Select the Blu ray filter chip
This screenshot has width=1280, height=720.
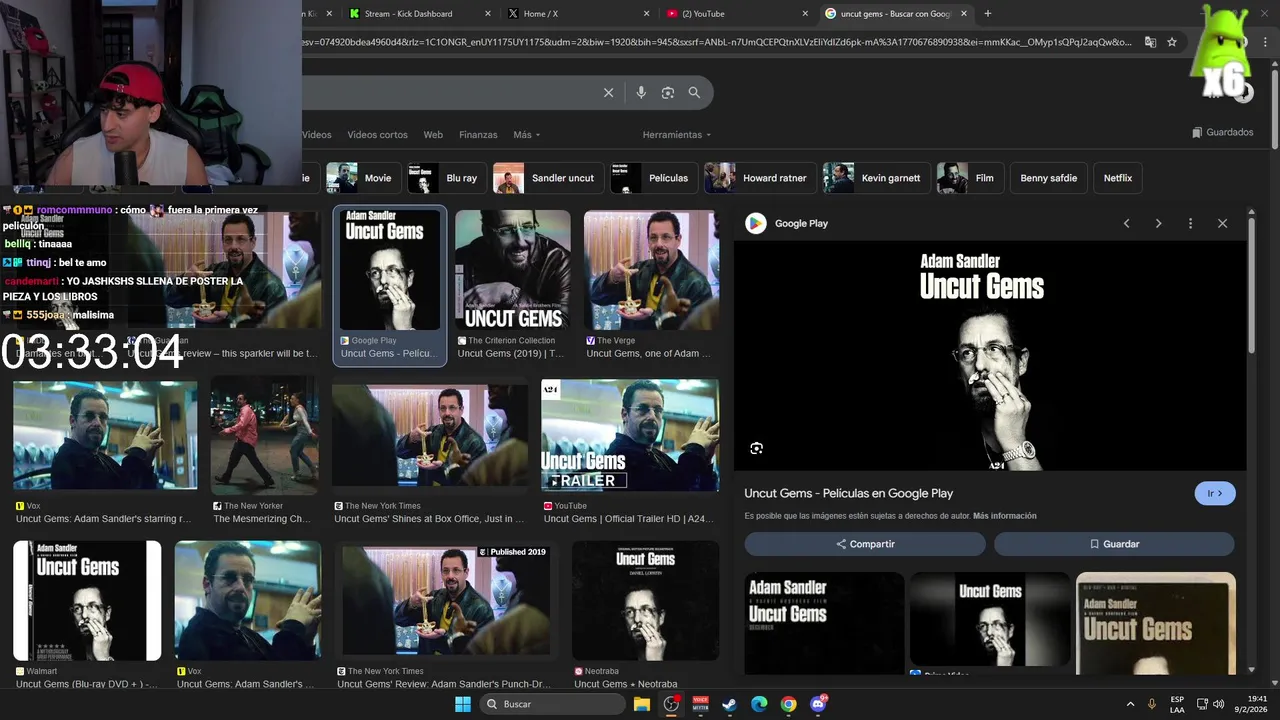click(x=447, y=178)
